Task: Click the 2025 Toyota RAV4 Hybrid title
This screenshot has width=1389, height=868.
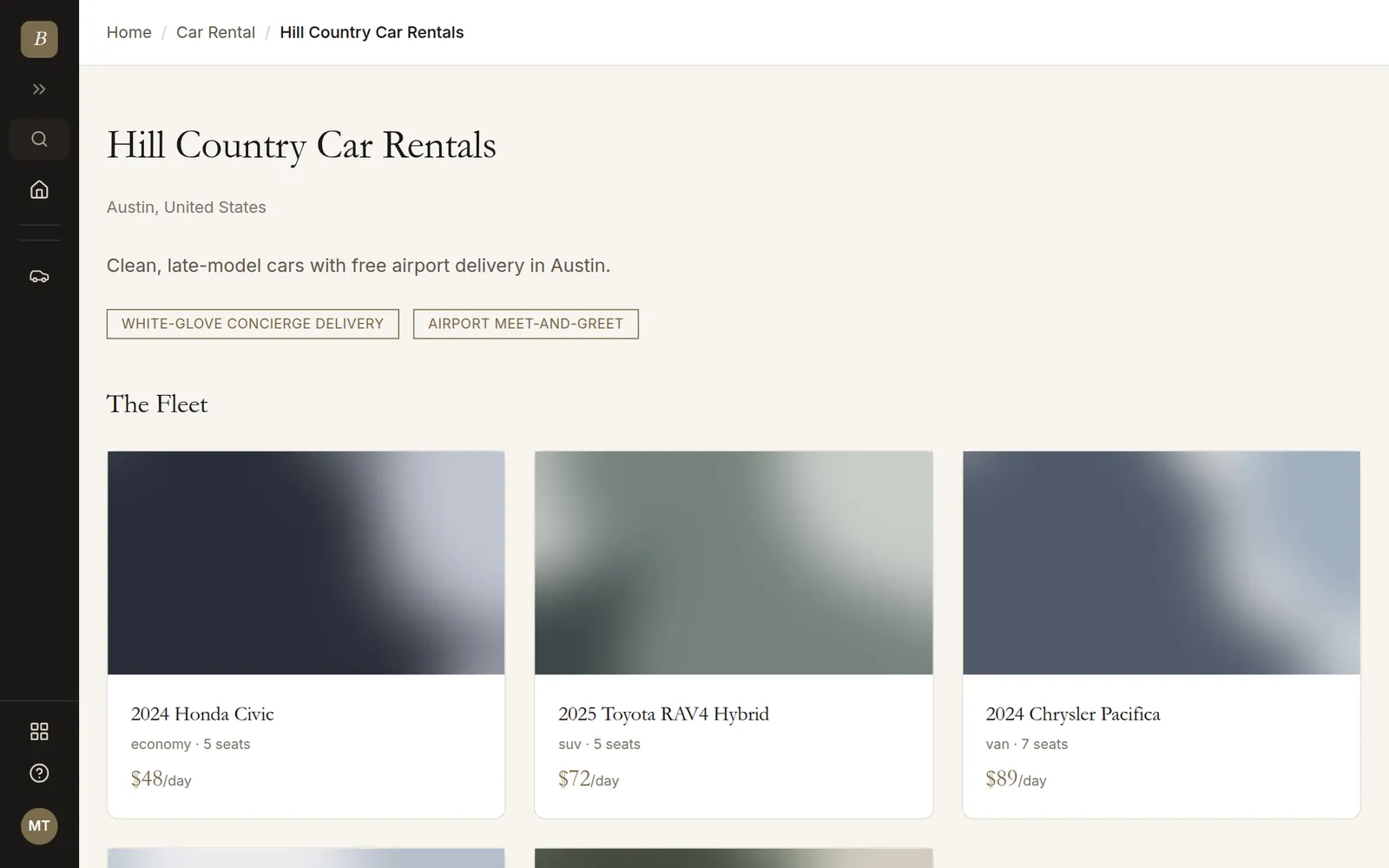Action: pos(664,714)
